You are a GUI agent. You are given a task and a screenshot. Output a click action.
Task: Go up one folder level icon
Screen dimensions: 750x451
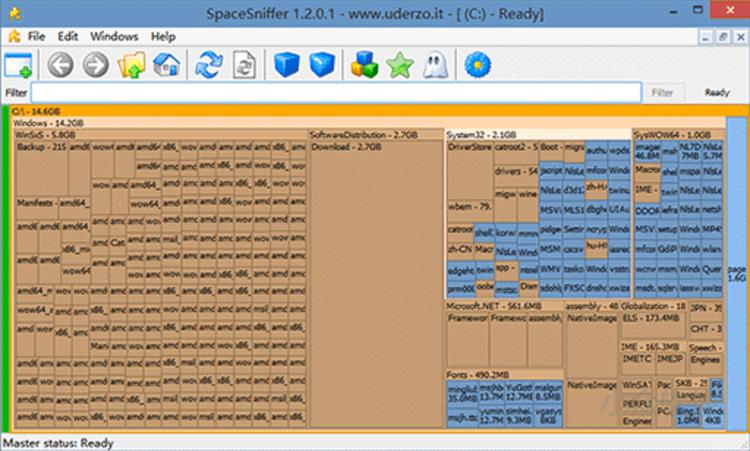coord(131,66)
